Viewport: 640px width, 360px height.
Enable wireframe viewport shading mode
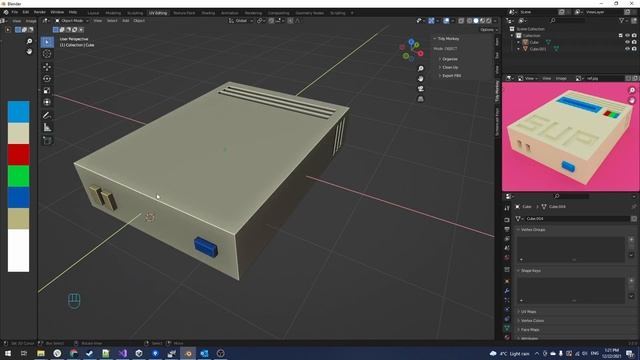click(x=470, y=20)
